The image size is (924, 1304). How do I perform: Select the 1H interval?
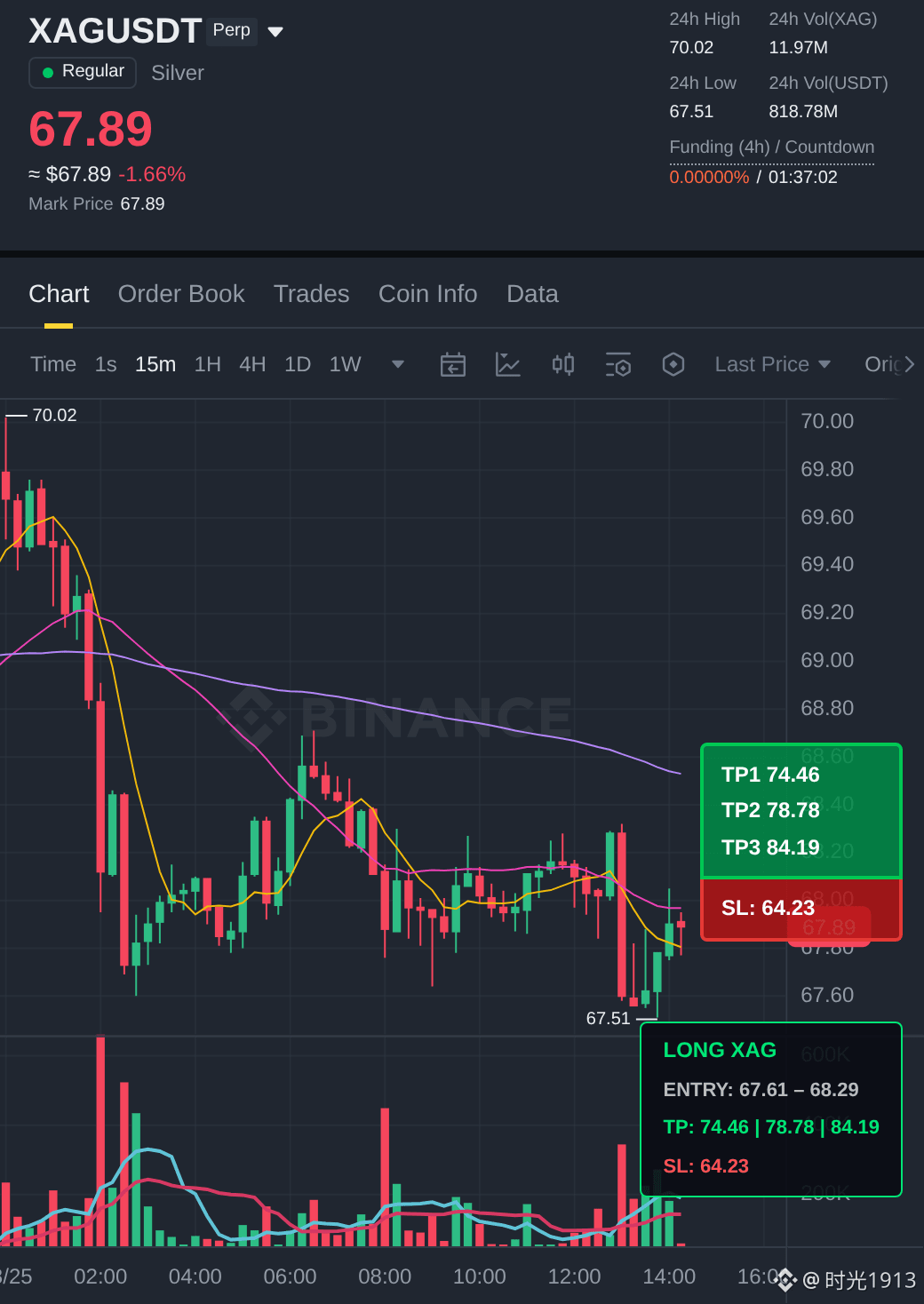(x=208, y=364)
